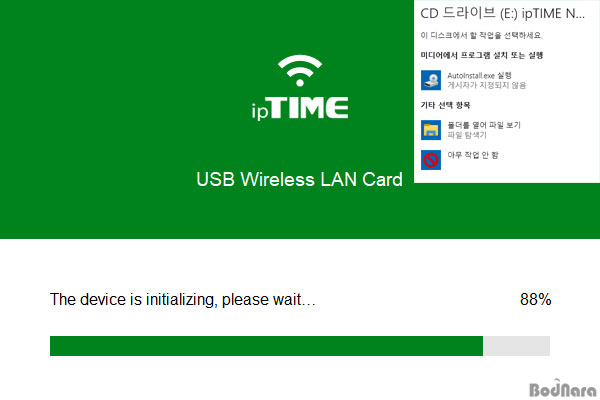
Task: Click the 게시자가 지정되지 않음 publisher text
Action: coord(487,85)
